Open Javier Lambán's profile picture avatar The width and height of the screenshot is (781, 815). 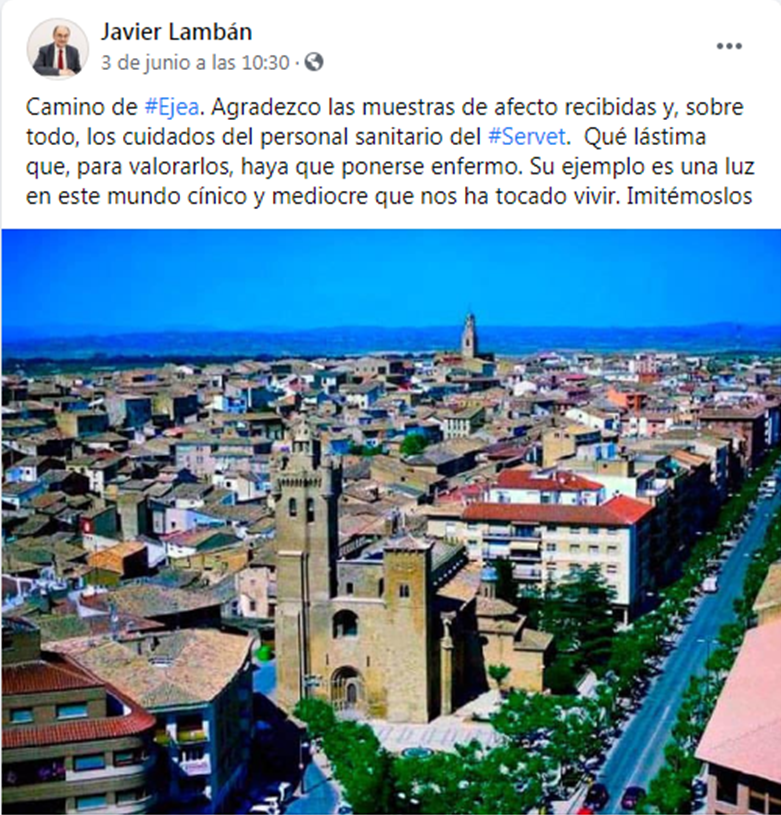(58, 49)
